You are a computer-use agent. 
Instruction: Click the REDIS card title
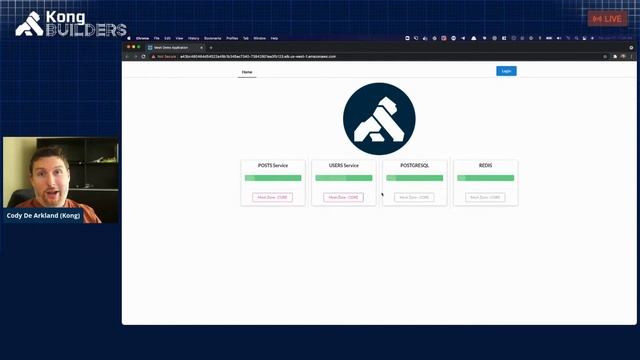[485, 165]
